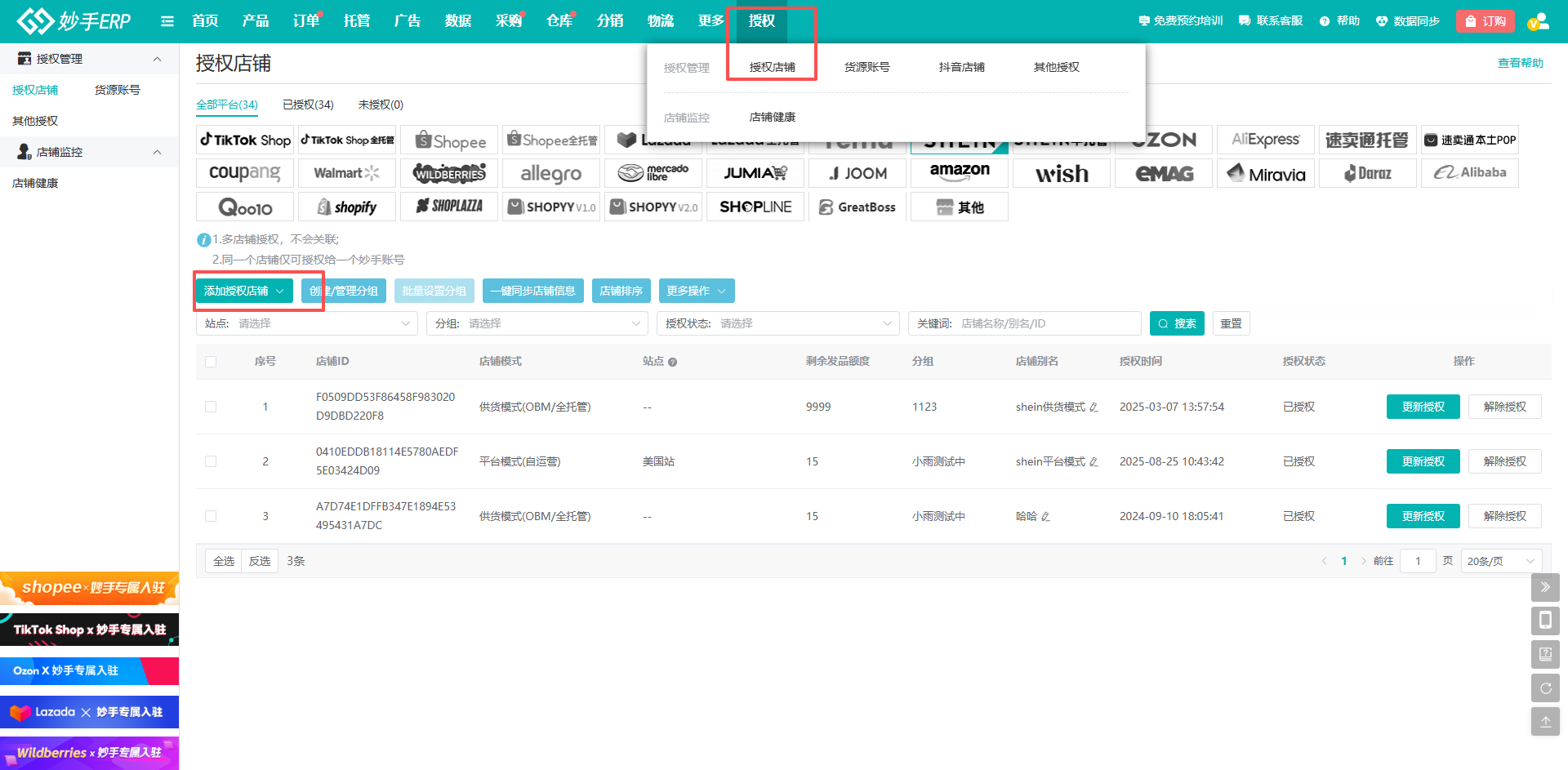Click the site column help question icon
Viewport: 1568px width, 770px height.
point(672,362)
